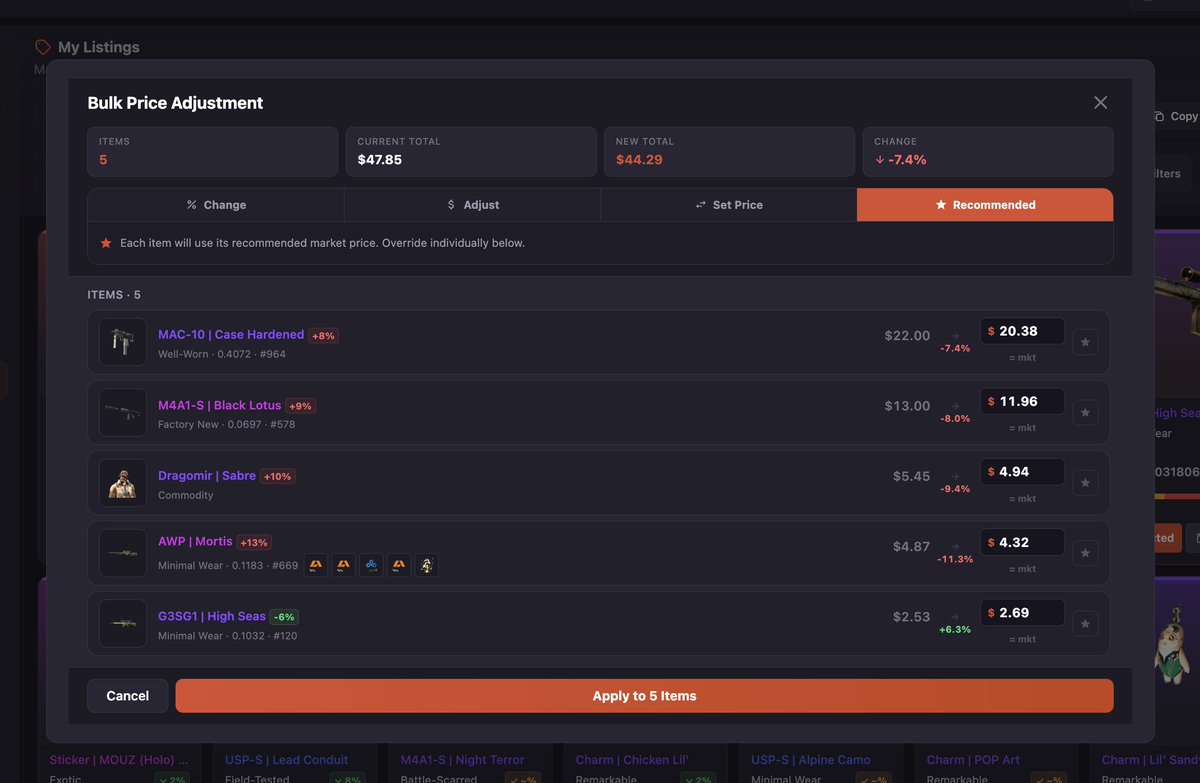Screen dimensions: 1200x783
Task: Edit G3SG1 price field showing 2.69
Action: click(1022, 613)
